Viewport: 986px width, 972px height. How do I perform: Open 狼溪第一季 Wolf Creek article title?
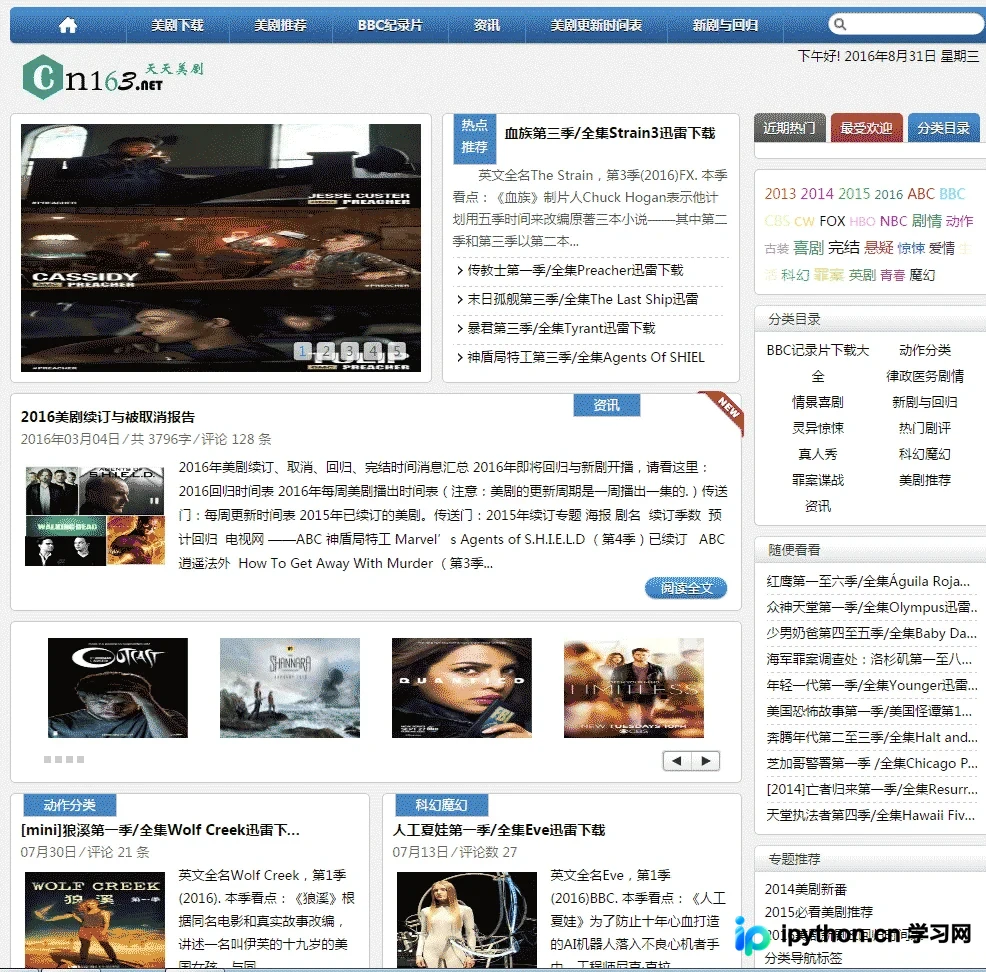[160, 830]
